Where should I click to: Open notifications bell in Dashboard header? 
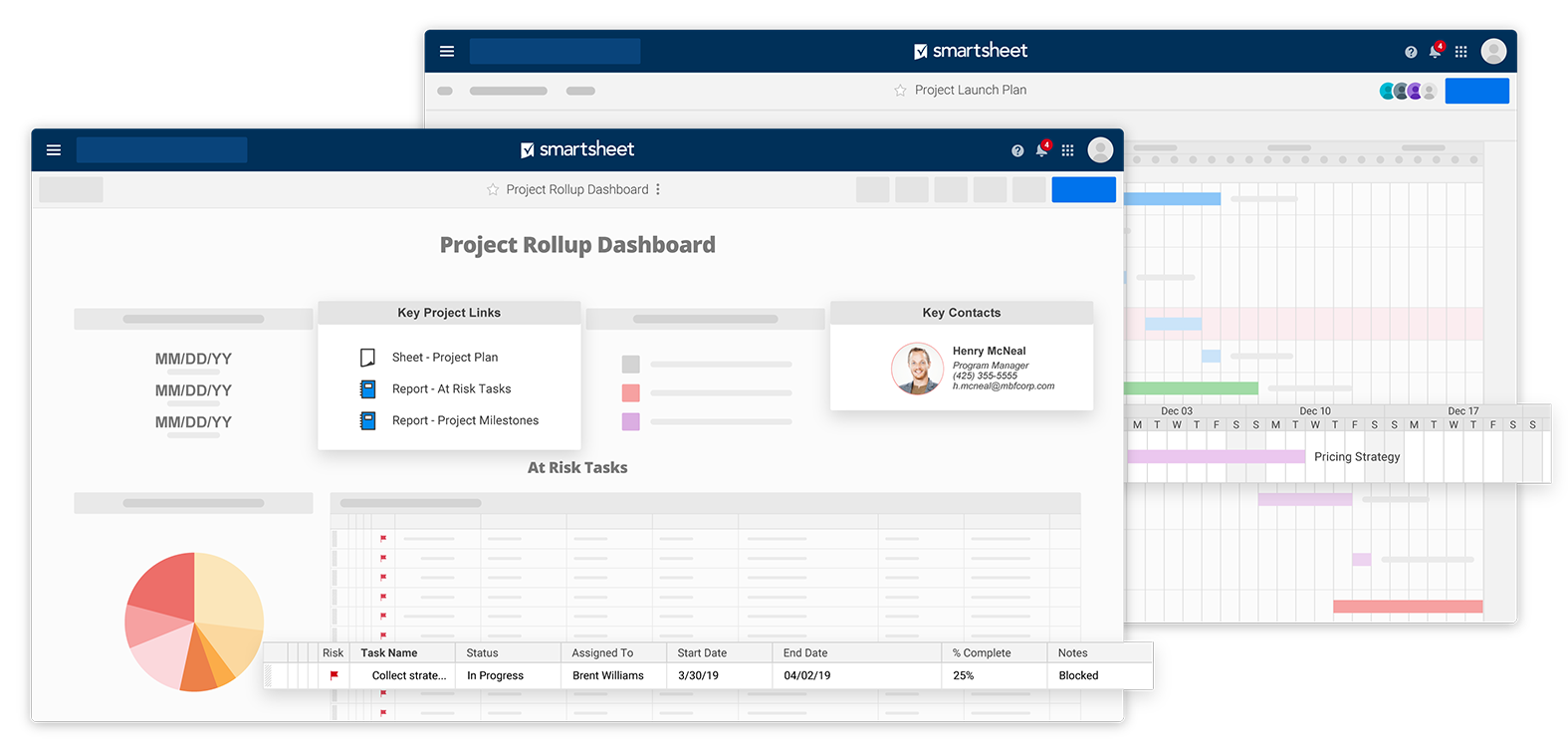(x=1041, y=150)
